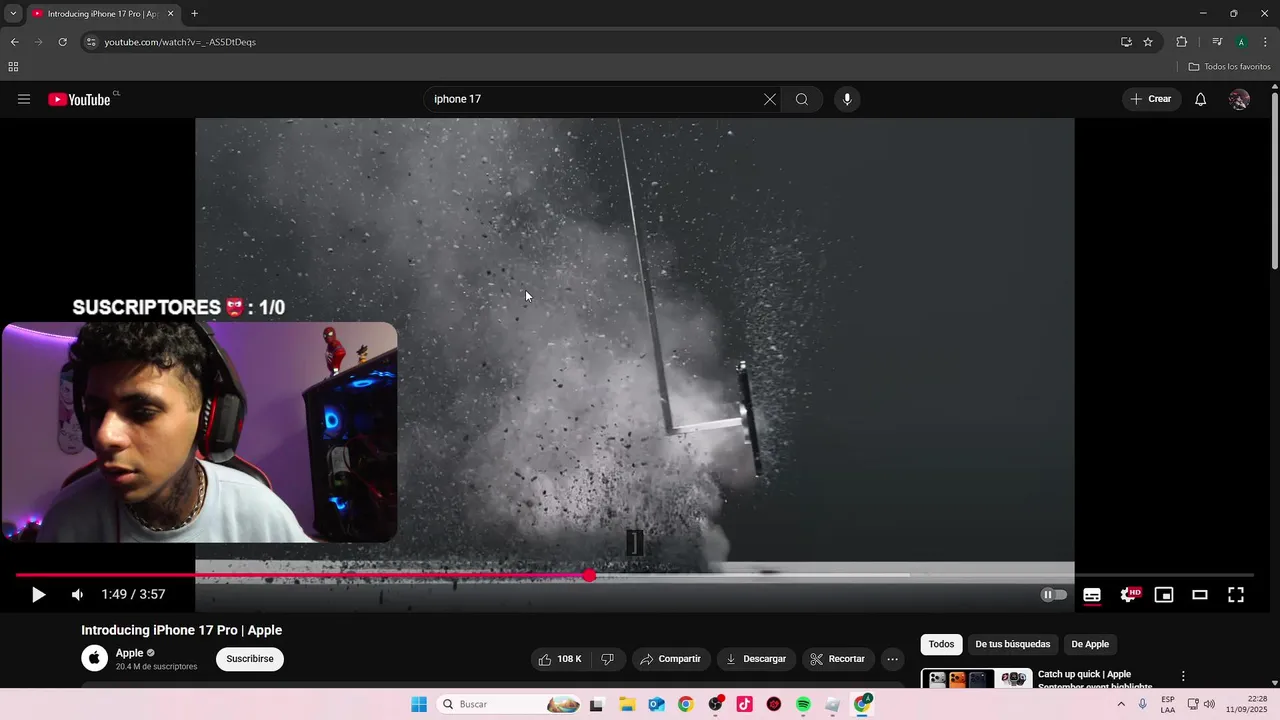Viewport: 1280px width, 720px height.
Task: Open Outlook from the taskbar
Action: [656, 704]
